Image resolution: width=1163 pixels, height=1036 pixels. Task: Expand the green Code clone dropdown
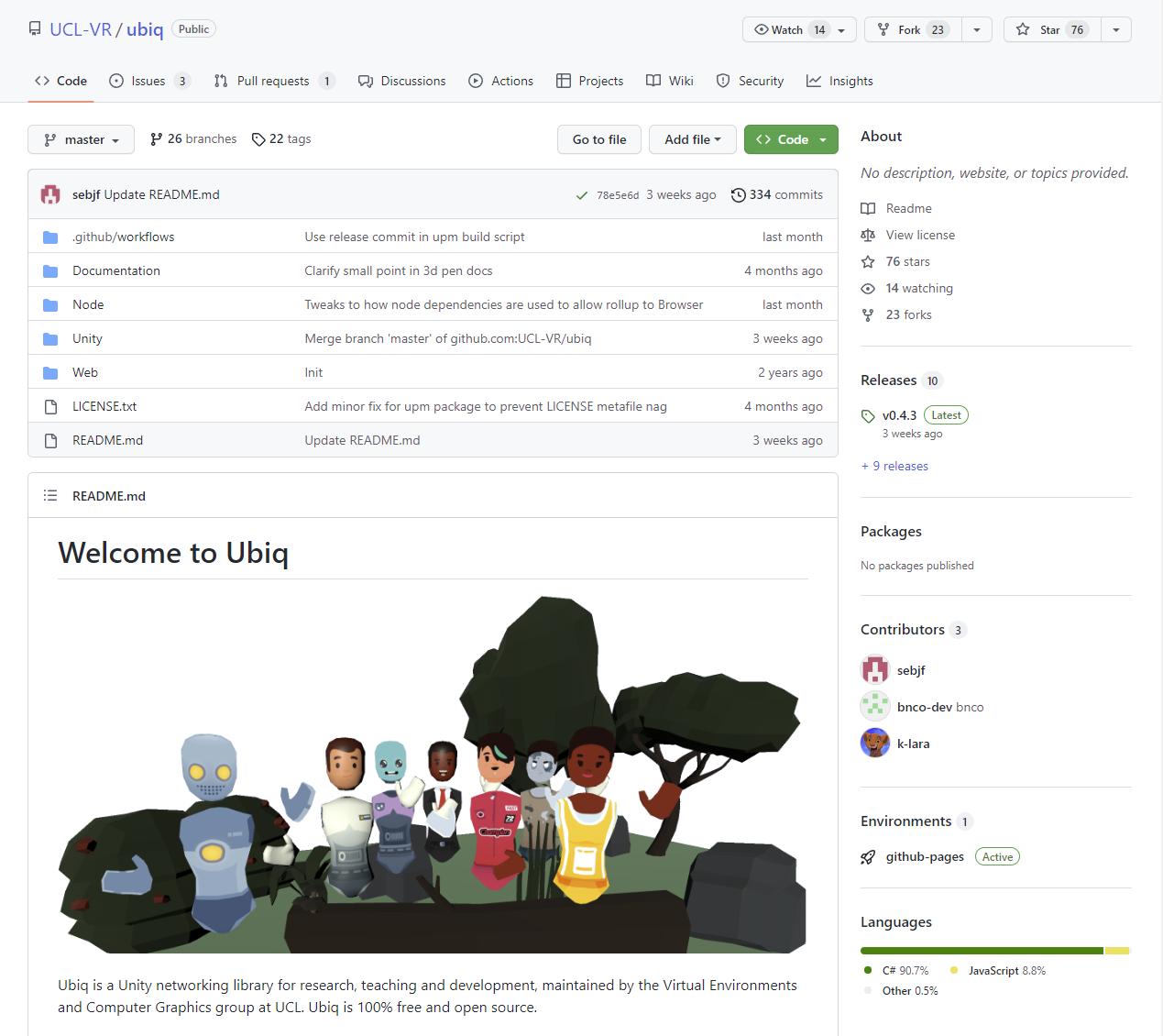[x=791, y=139]
